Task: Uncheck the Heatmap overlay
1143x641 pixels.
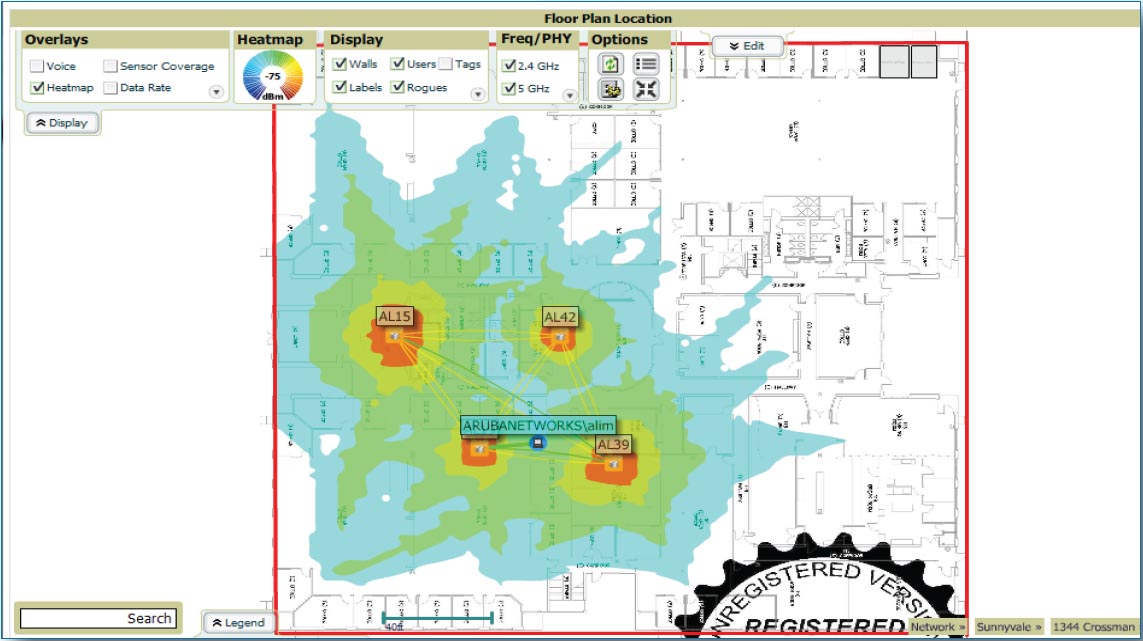Action: [37, 88]
